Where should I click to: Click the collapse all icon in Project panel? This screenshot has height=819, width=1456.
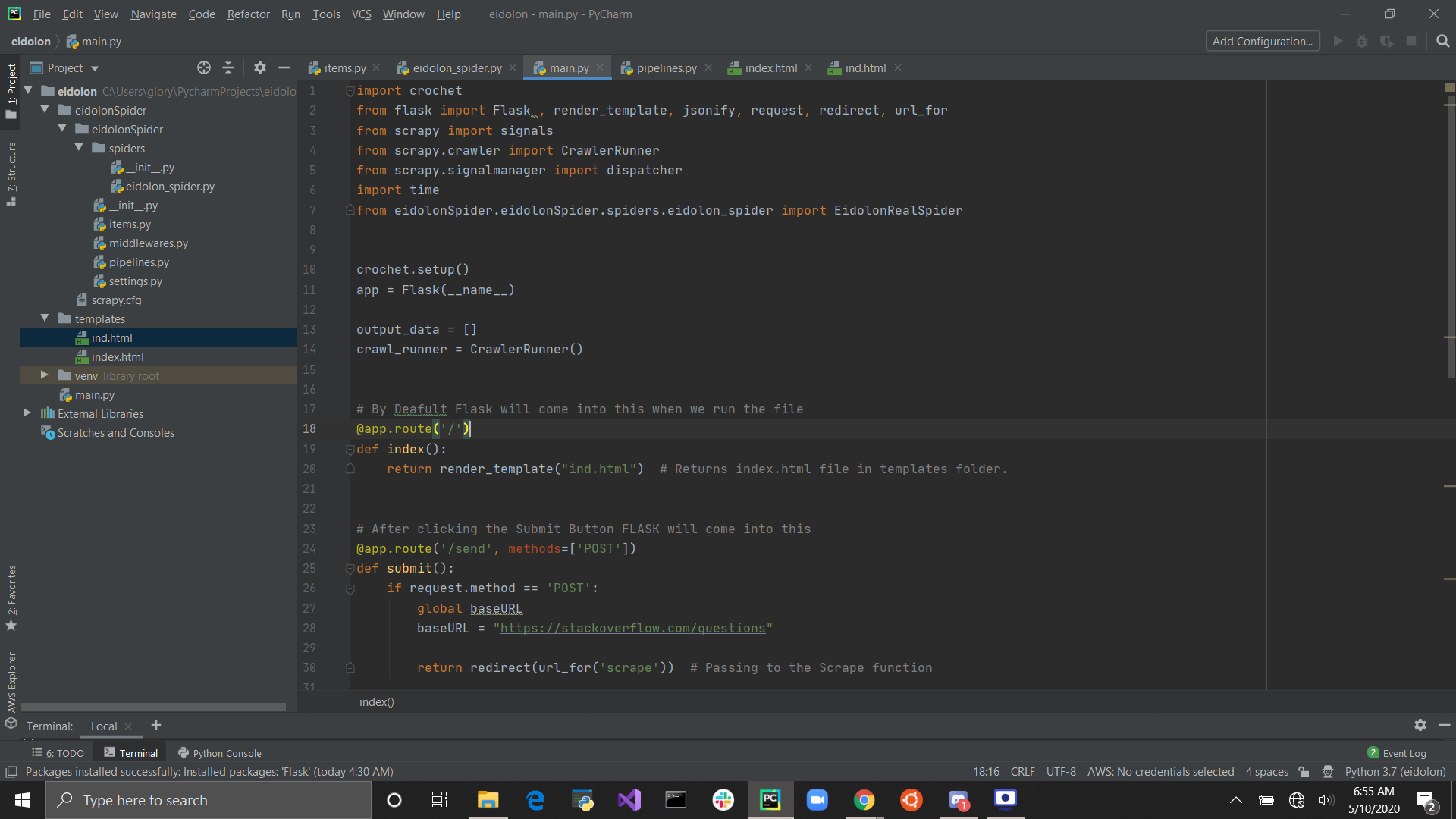[228, 67]
